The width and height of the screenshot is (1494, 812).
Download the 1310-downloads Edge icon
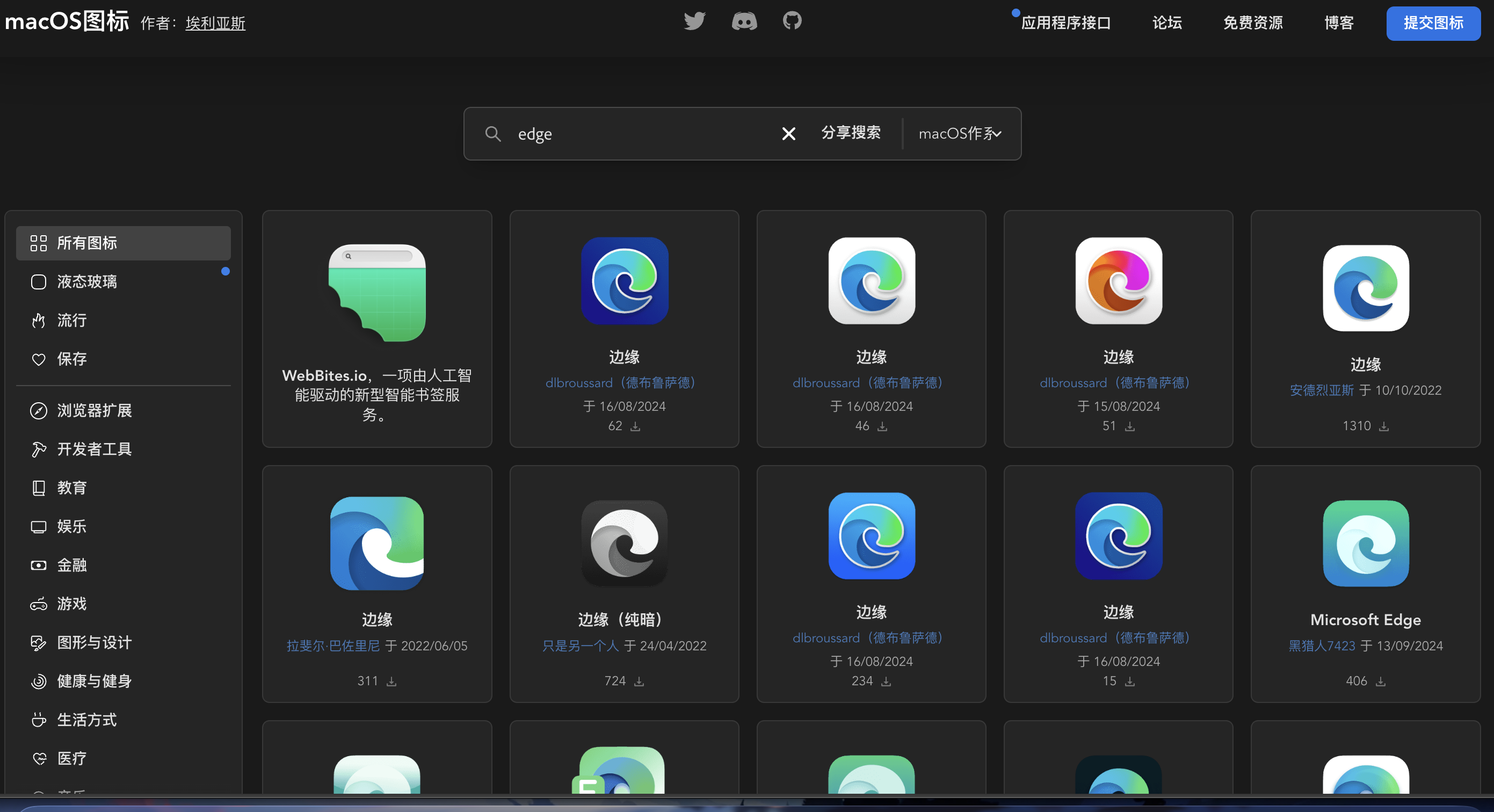point(1384,426)
